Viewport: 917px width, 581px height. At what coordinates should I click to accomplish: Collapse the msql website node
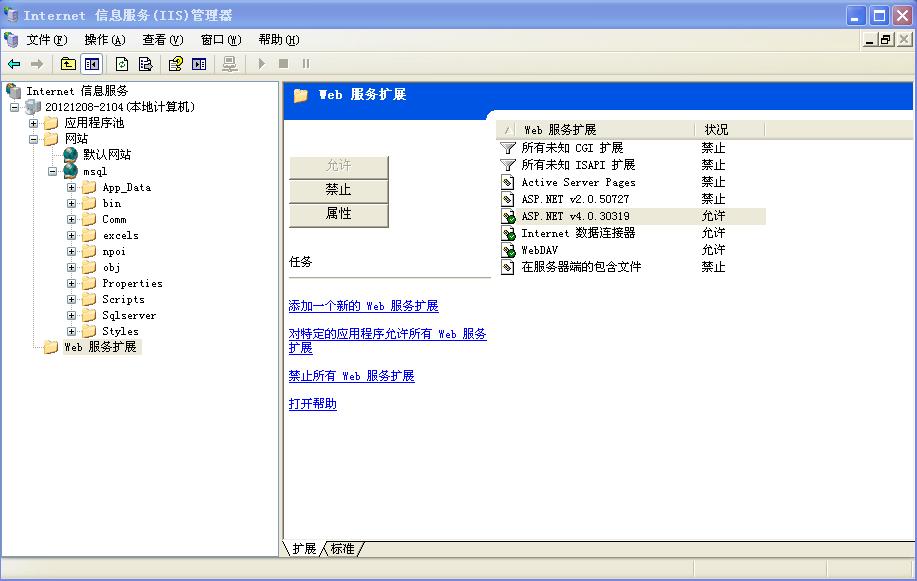coord(50,171)
